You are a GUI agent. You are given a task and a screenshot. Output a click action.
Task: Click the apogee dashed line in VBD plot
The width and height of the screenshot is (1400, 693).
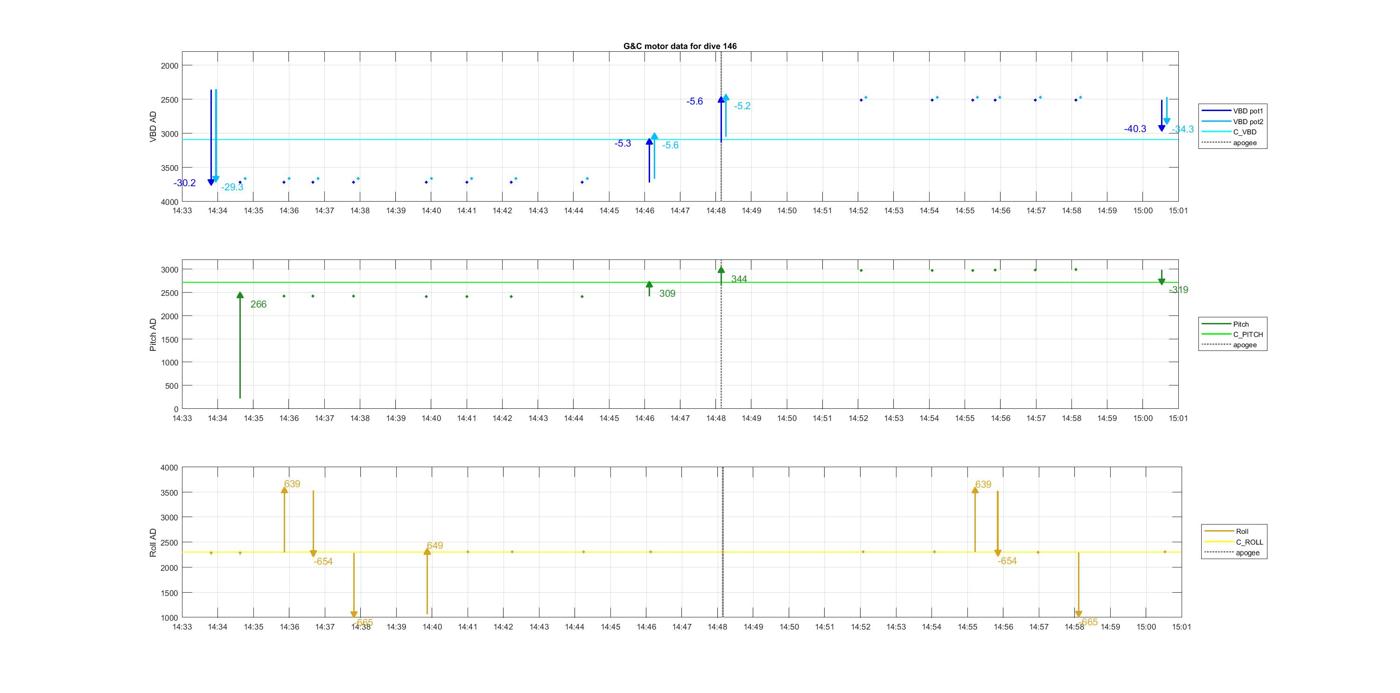point(721,127)
